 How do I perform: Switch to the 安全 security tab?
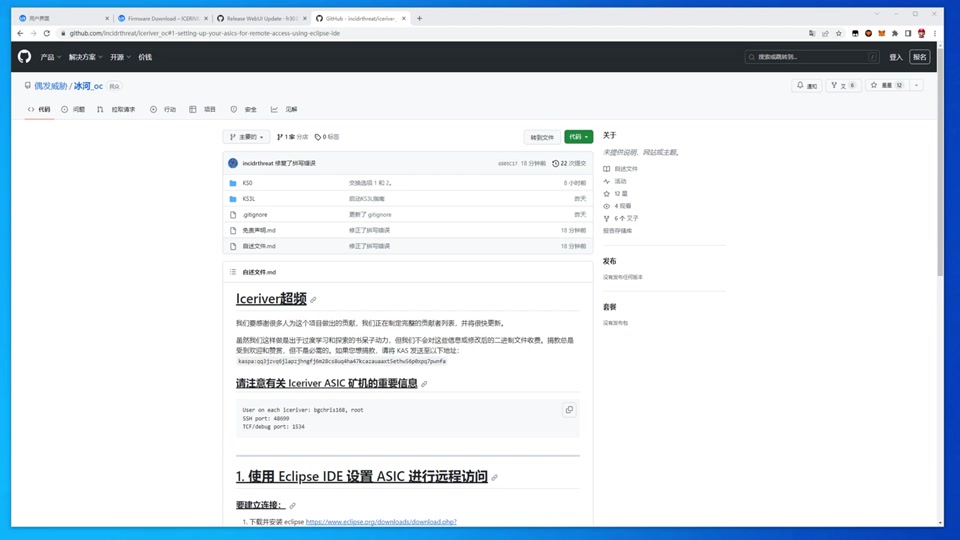[x=244, y=109]
